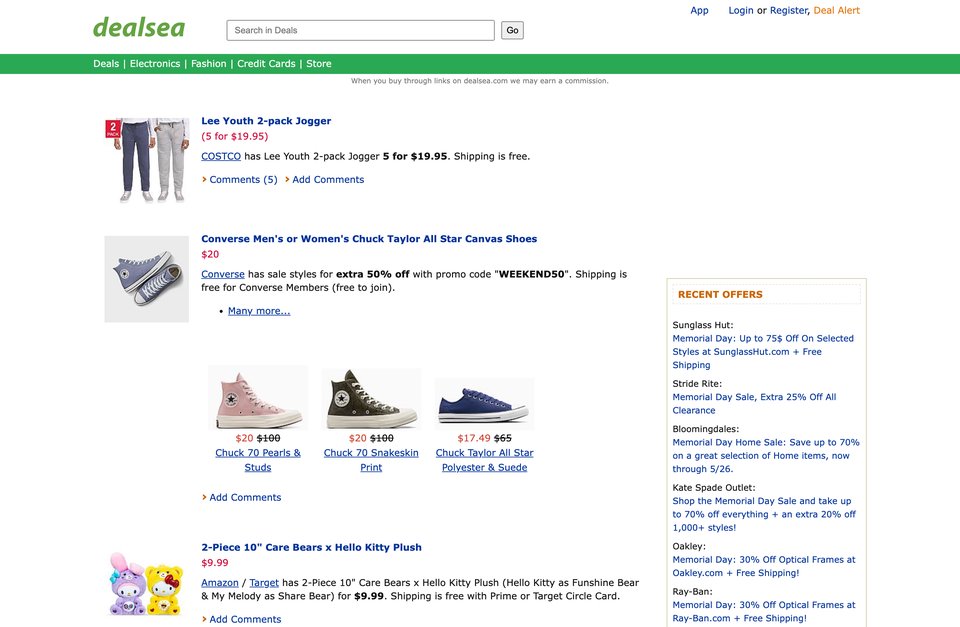Open the Kate Spade Outlet offer
Image resolution: width=960 pixels, height=627 pixels.
point(764,514)
